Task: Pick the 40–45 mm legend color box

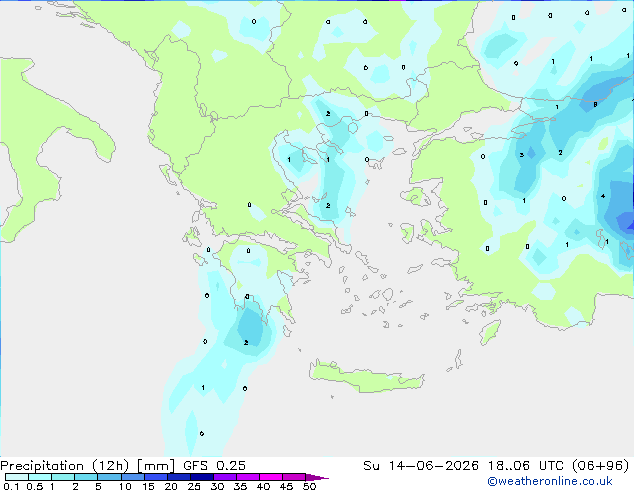Action: click(x=271, y=477)
